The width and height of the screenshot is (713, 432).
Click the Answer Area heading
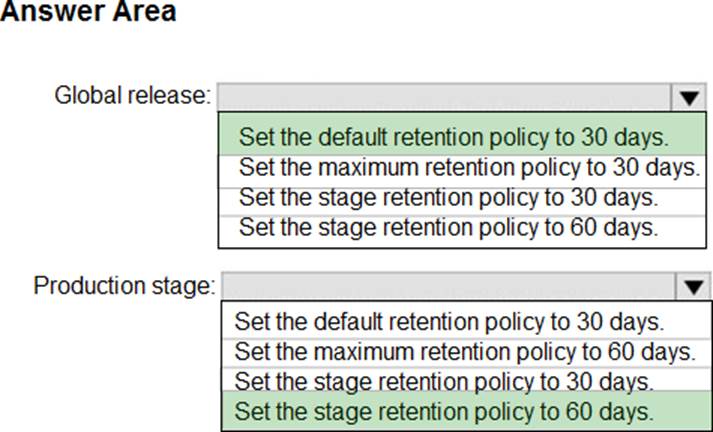[89, 13]
